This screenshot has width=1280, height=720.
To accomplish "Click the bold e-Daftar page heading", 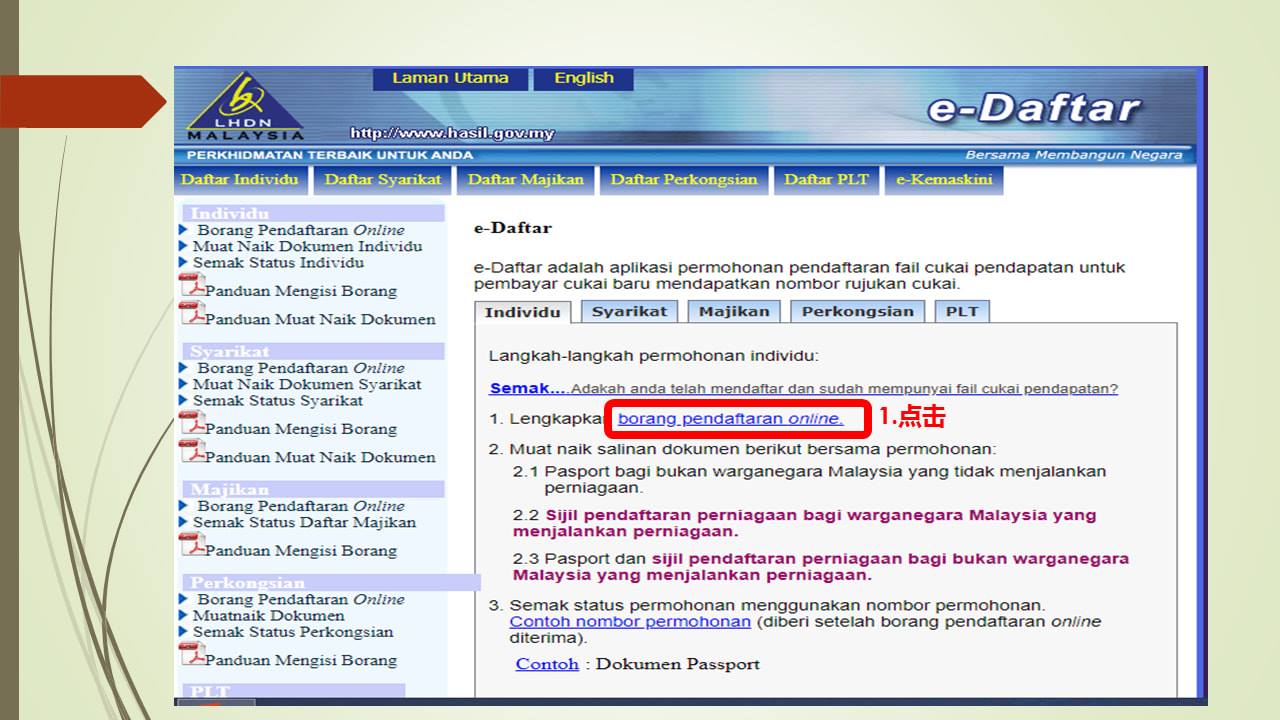I will (x=513, y=228).
